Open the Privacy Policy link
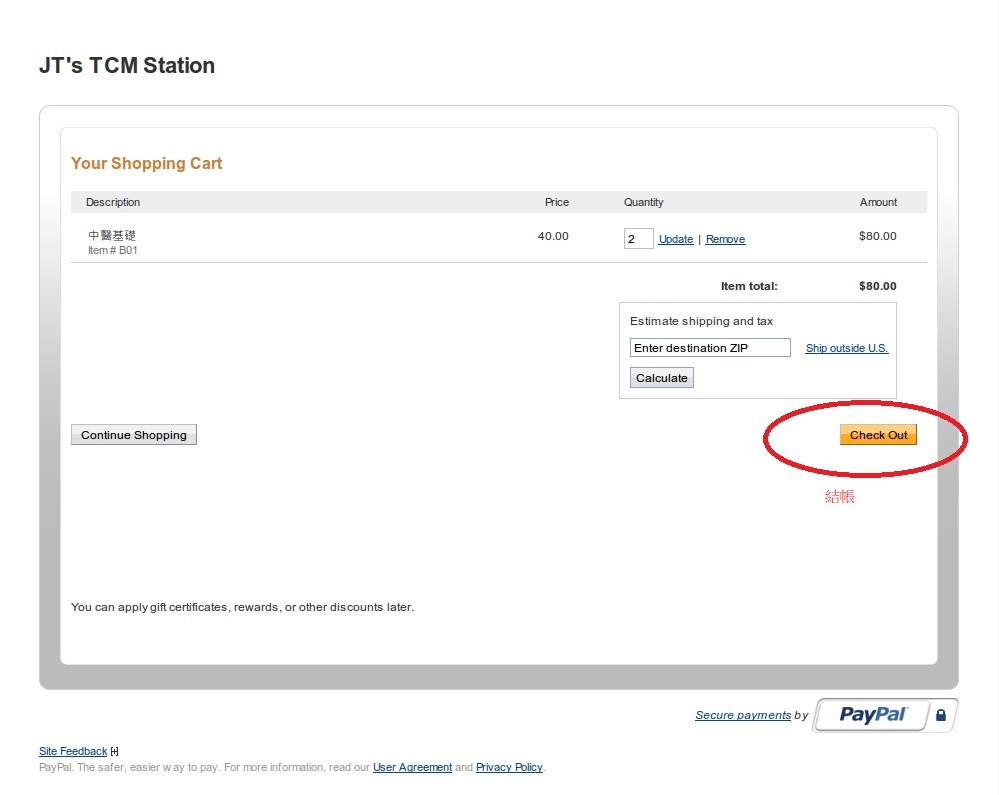The image size is (999, 795). click(x=509, y=767)
